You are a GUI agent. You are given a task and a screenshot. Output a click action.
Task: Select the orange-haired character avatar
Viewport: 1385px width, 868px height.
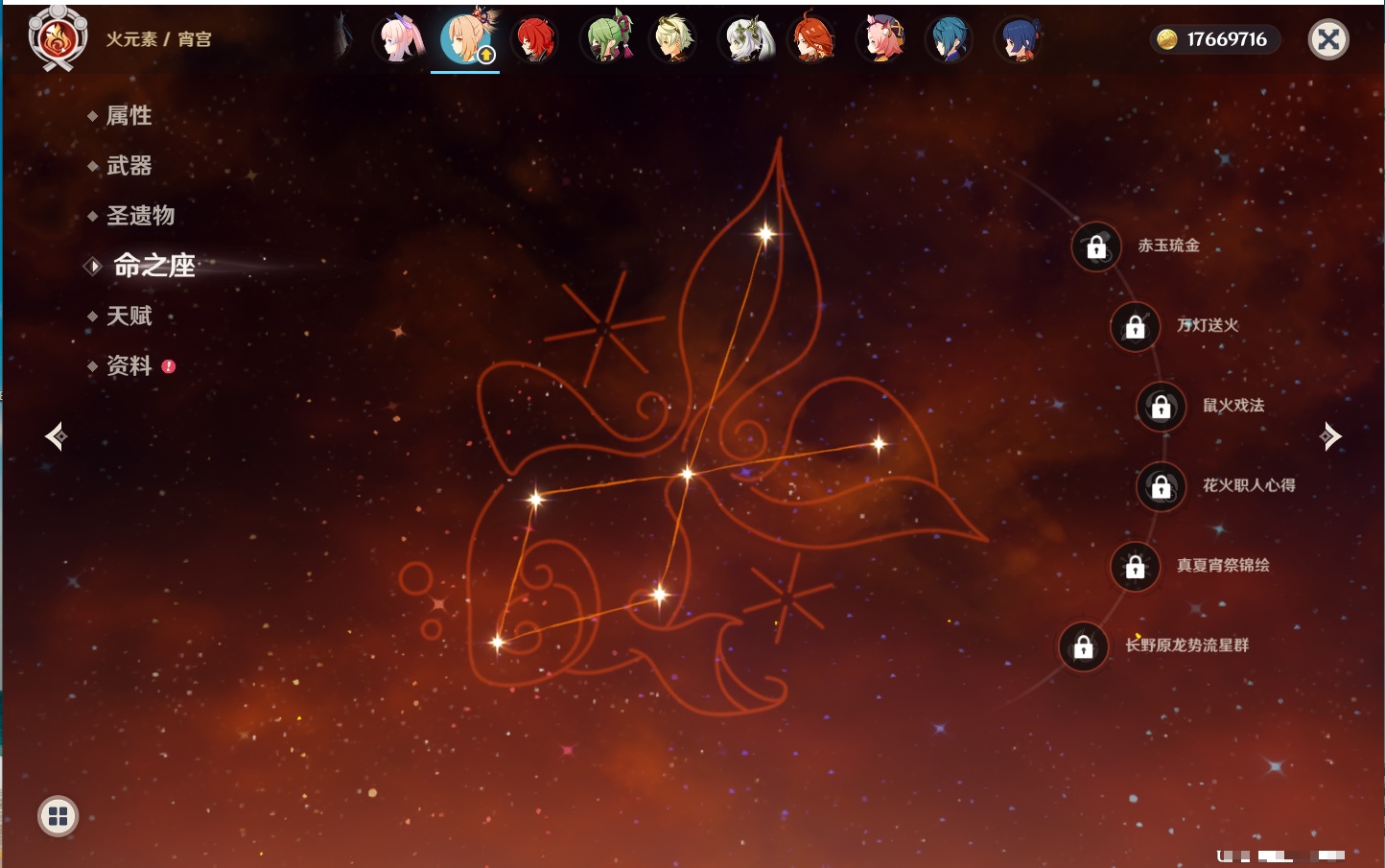[812, 39]
